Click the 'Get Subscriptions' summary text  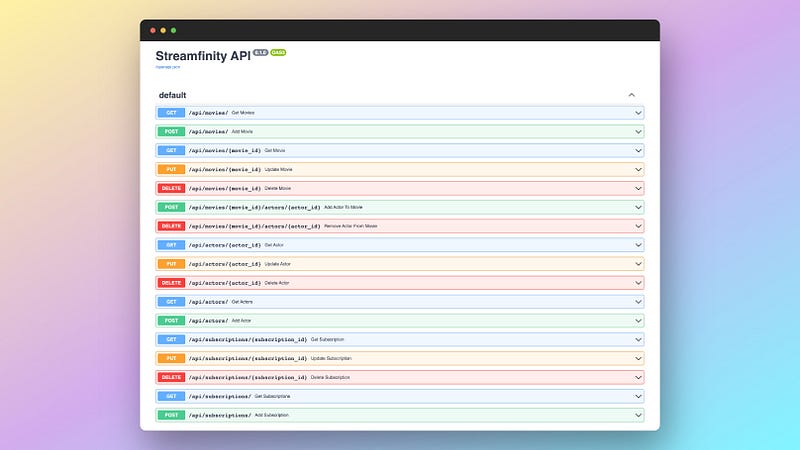tap(272, 396)
